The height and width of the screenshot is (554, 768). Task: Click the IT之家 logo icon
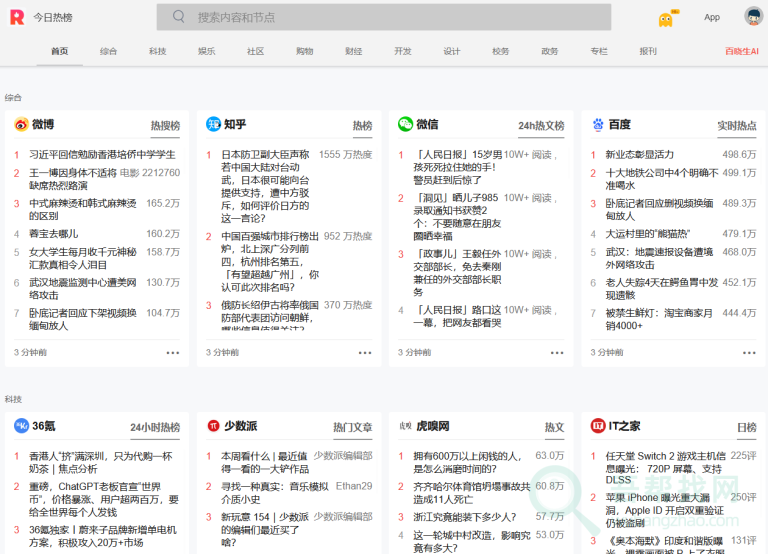(598, 426)
